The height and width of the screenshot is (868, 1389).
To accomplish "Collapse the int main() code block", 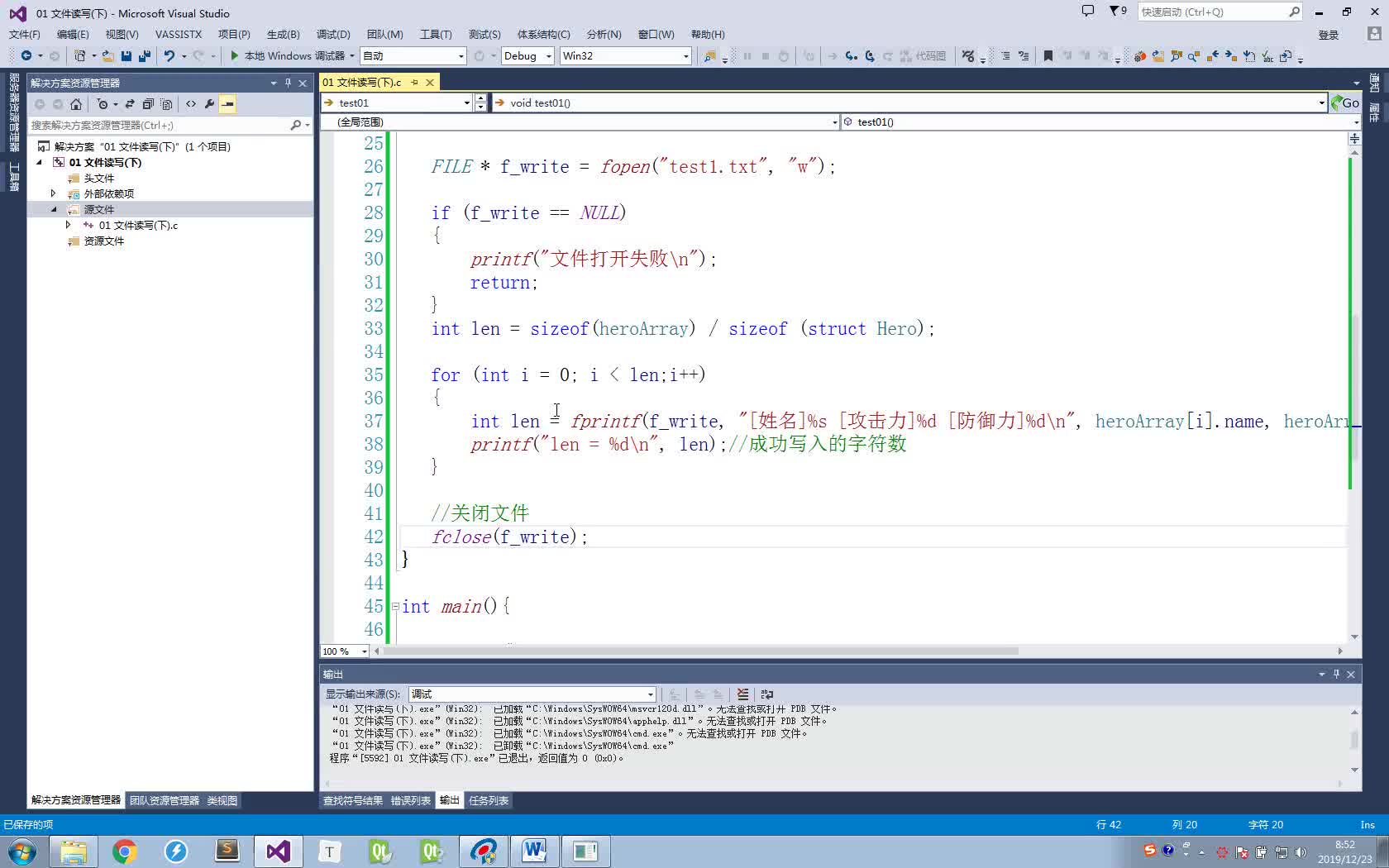I will click(395, 607).
